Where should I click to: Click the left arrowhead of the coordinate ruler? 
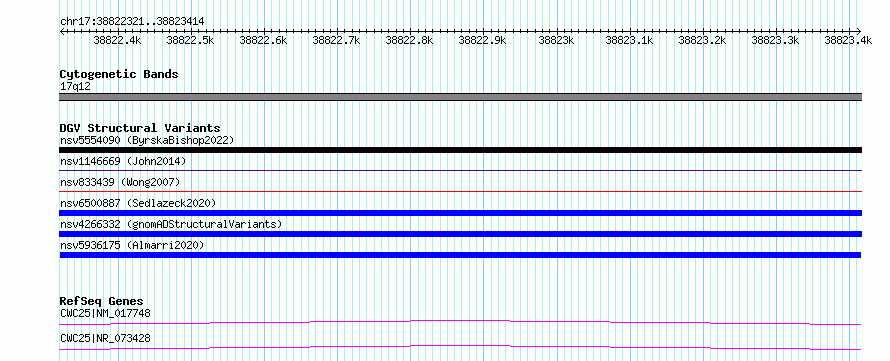tap(62, 31)
